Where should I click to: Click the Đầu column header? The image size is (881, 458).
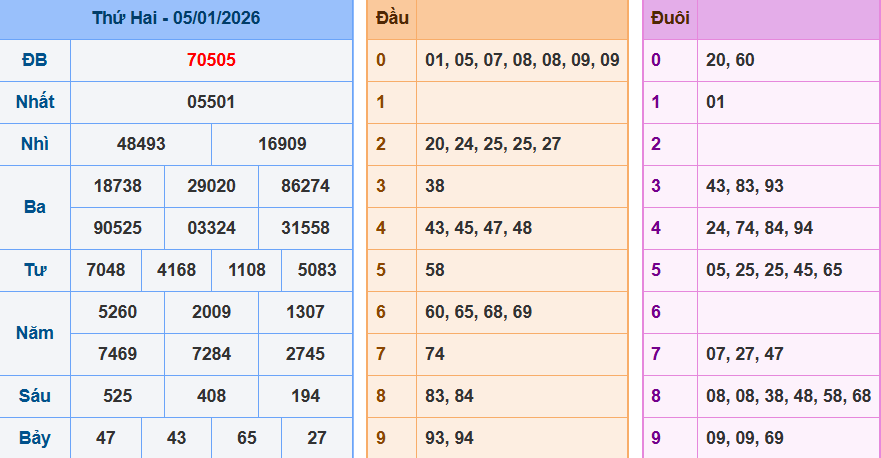[391, 18]
